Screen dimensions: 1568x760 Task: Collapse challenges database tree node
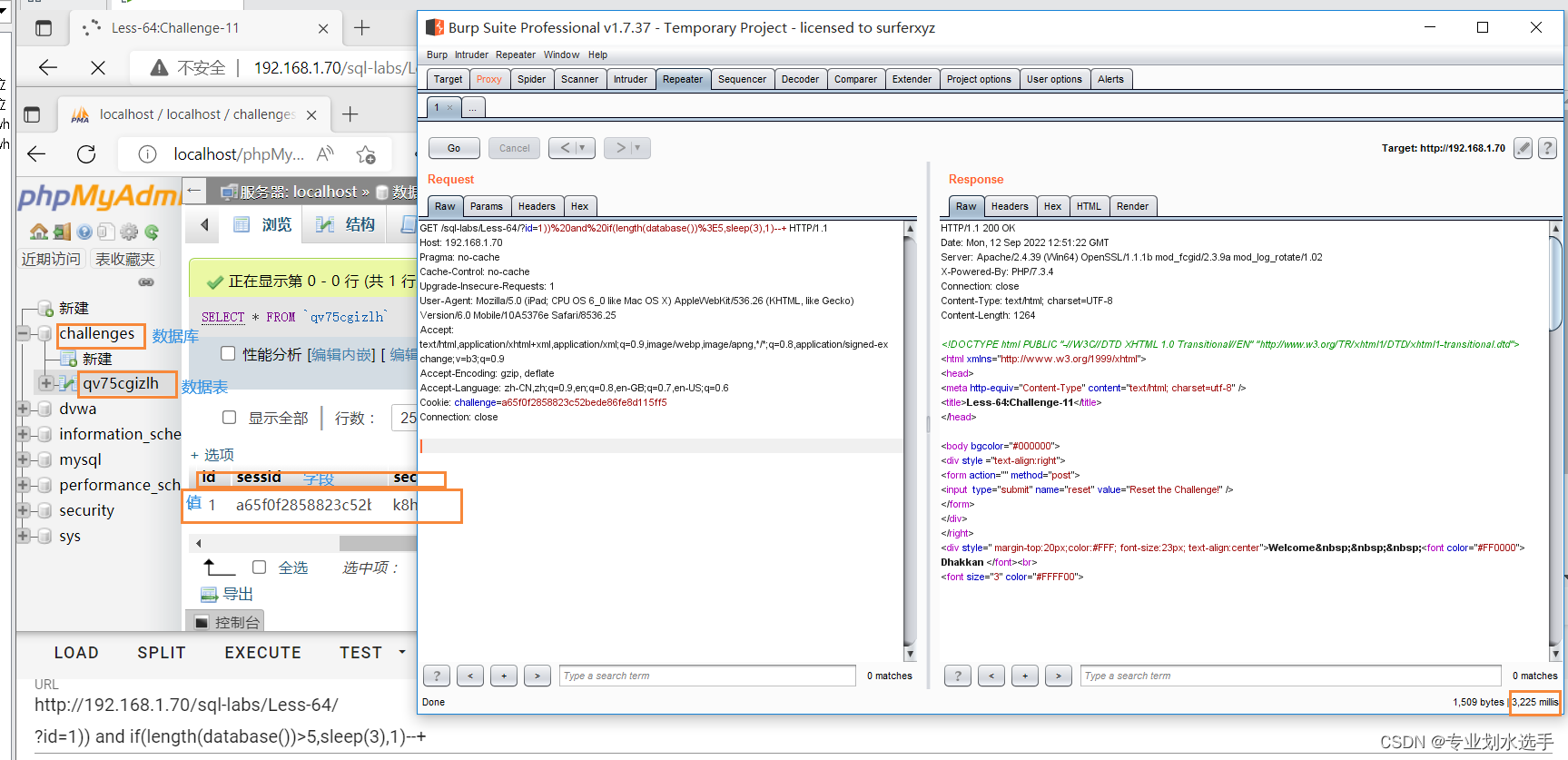point(24,333)
